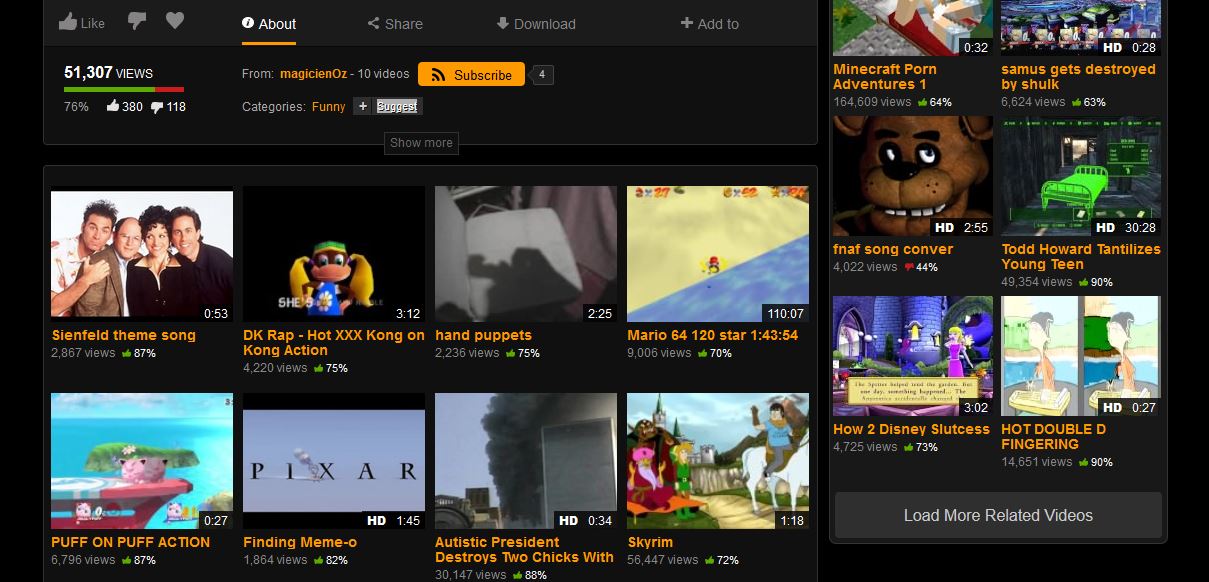Open the Mario 64 120 star title link
1209x582 pixels.
point(712,335)
